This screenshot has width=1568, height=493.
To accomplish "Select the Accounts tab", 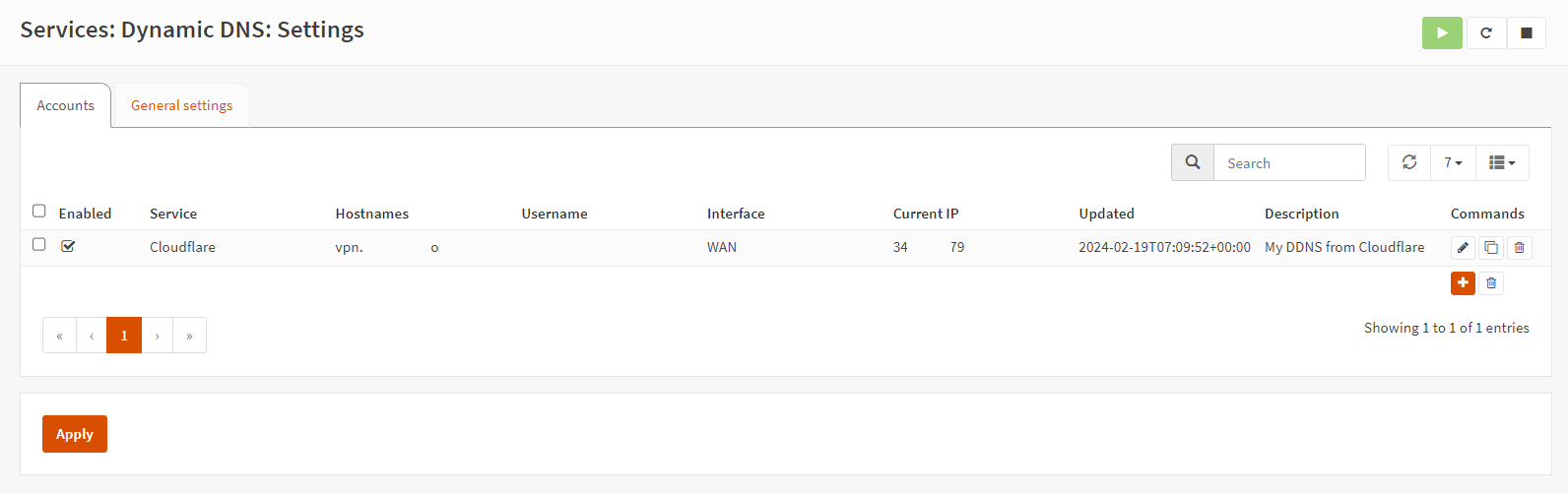I will tap(65, 105).
